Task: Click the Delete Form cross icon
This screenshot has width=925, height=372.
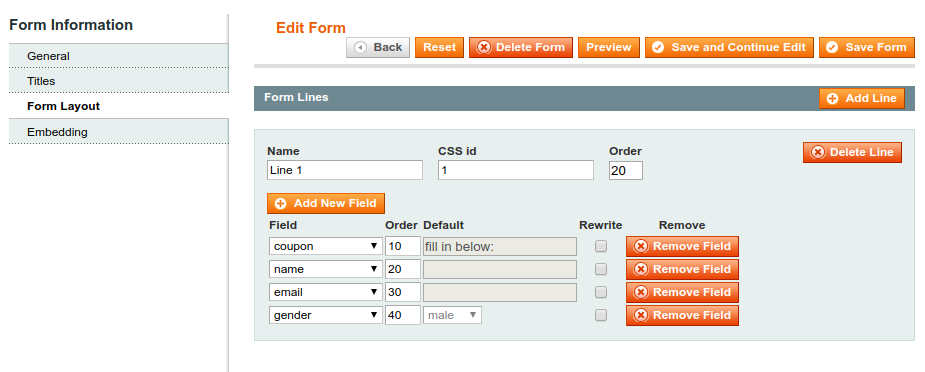Action: (484, 48)
